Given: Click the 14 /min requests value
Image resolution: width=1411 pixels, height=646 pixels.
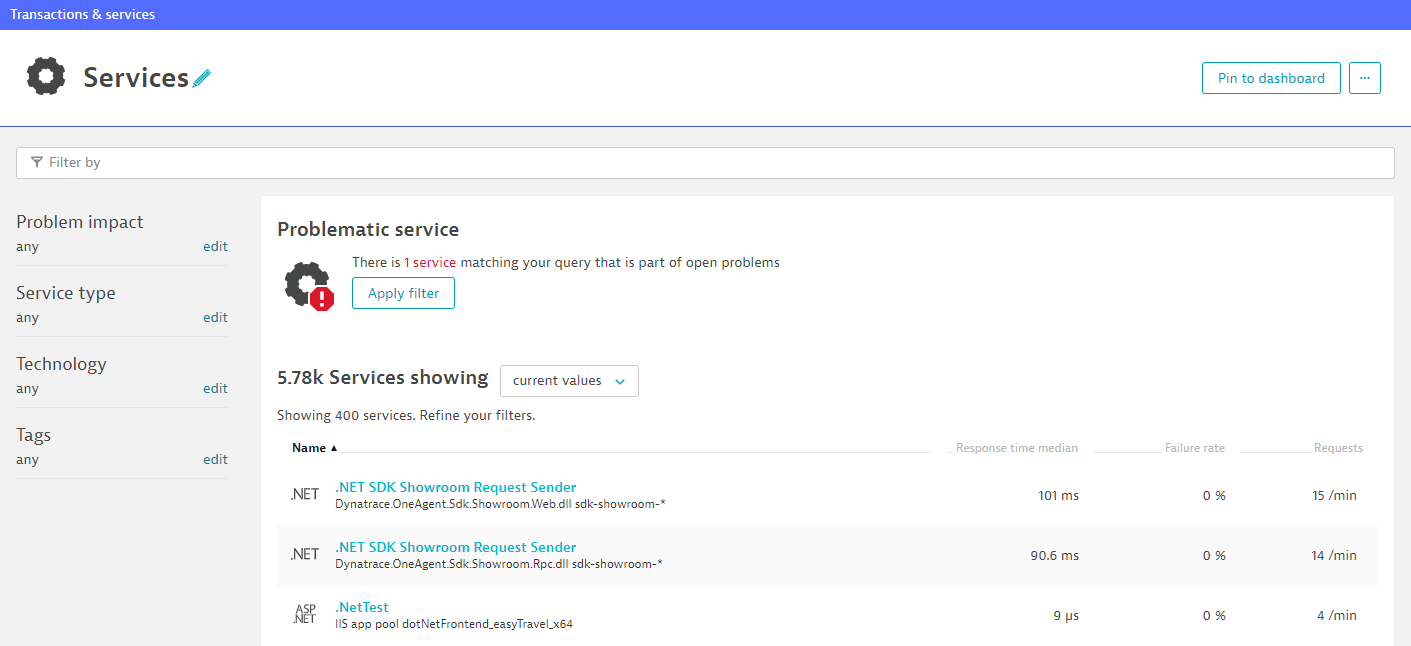Looking at the screenshot, I should [x=1334, y=555].
